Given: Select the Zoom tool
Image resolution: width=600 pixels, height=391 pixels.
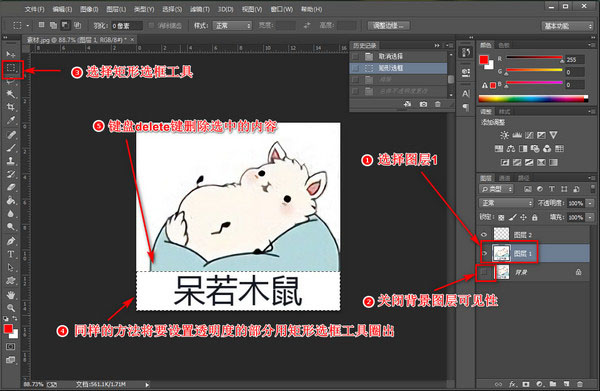Looking at the screenshot, I should 11,308.
